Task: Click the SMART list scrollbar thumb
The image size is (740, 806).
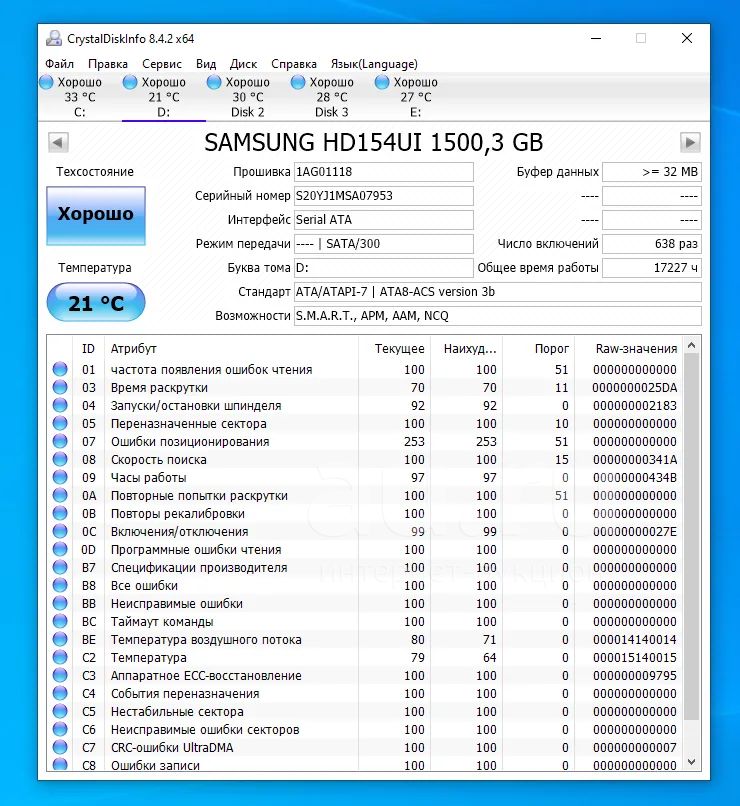Action: (692, 537)
